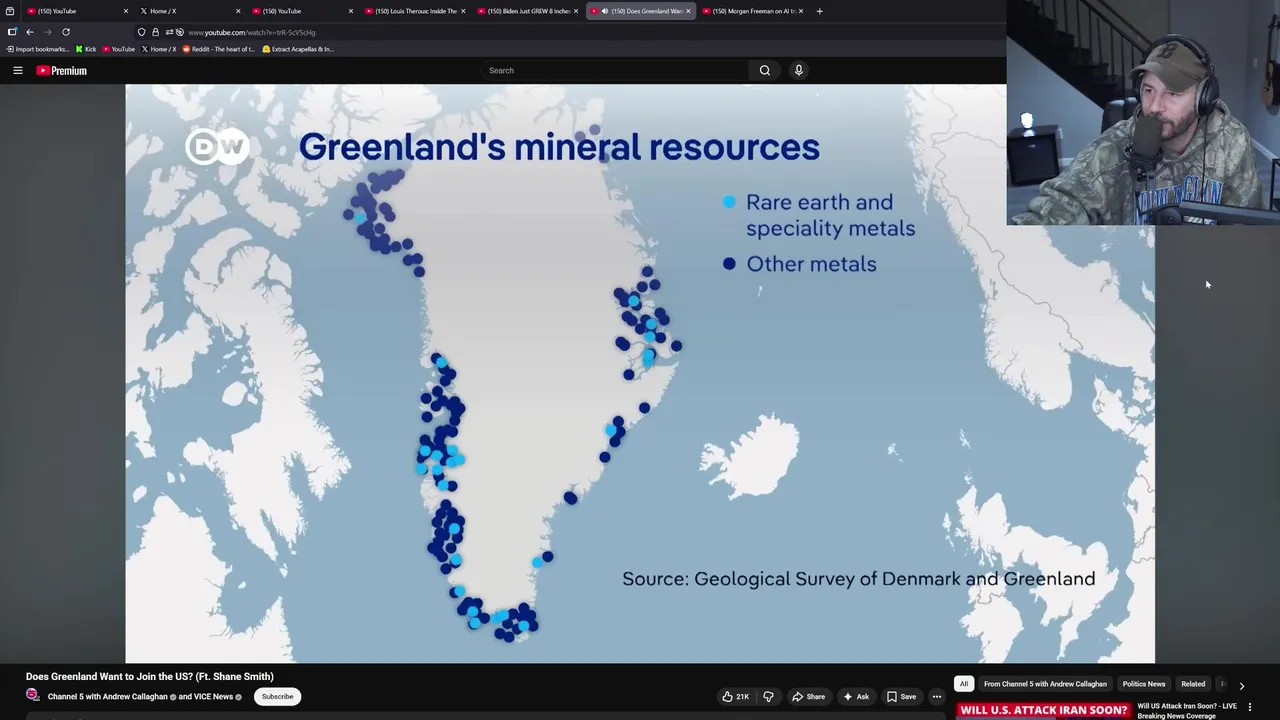Close the Does Greenland Want tab
The width and height of the screenshot is (1280, 720).
click(688, 11)
